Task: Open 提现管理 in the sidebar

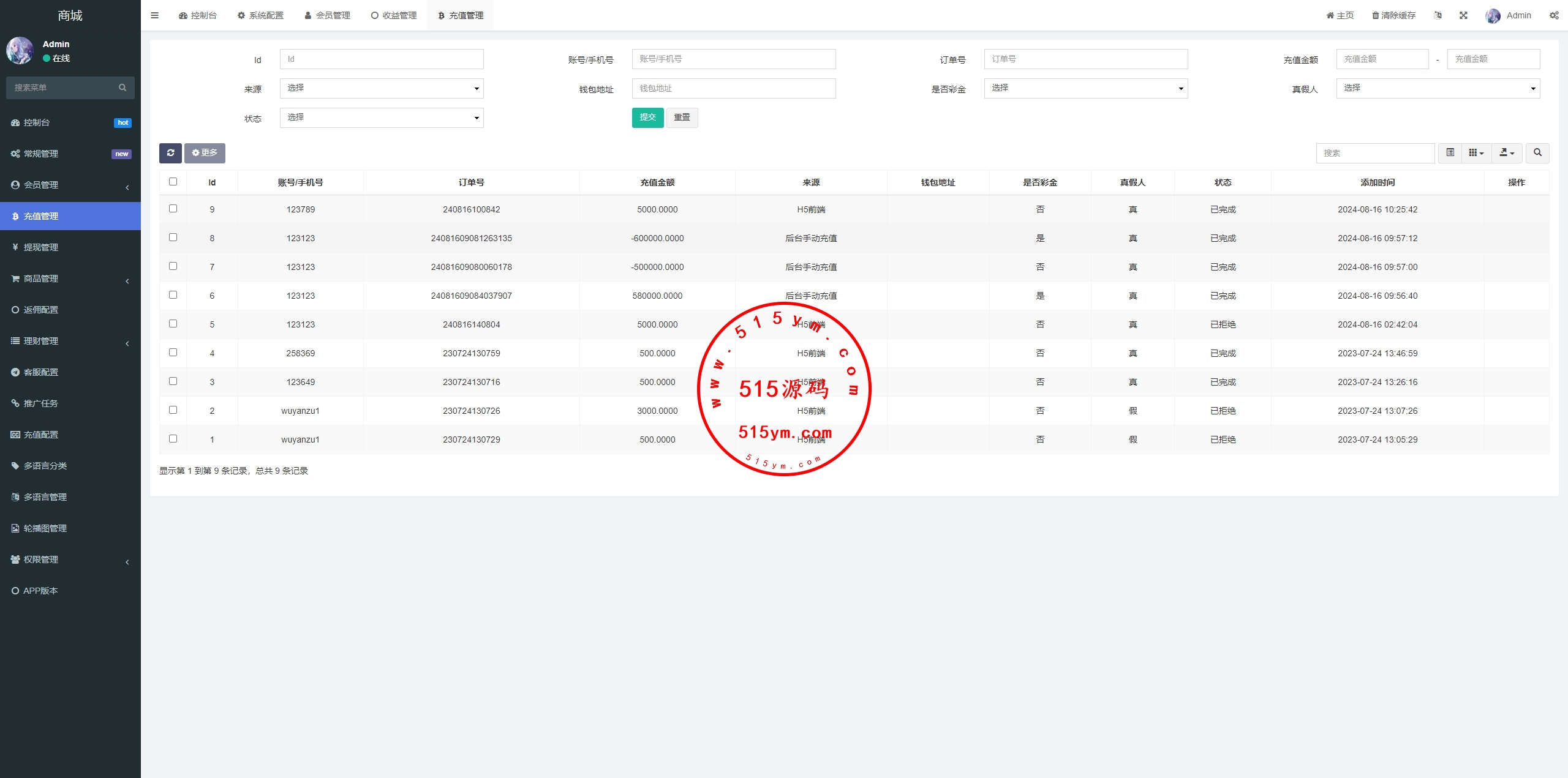Action: (41, 247)
